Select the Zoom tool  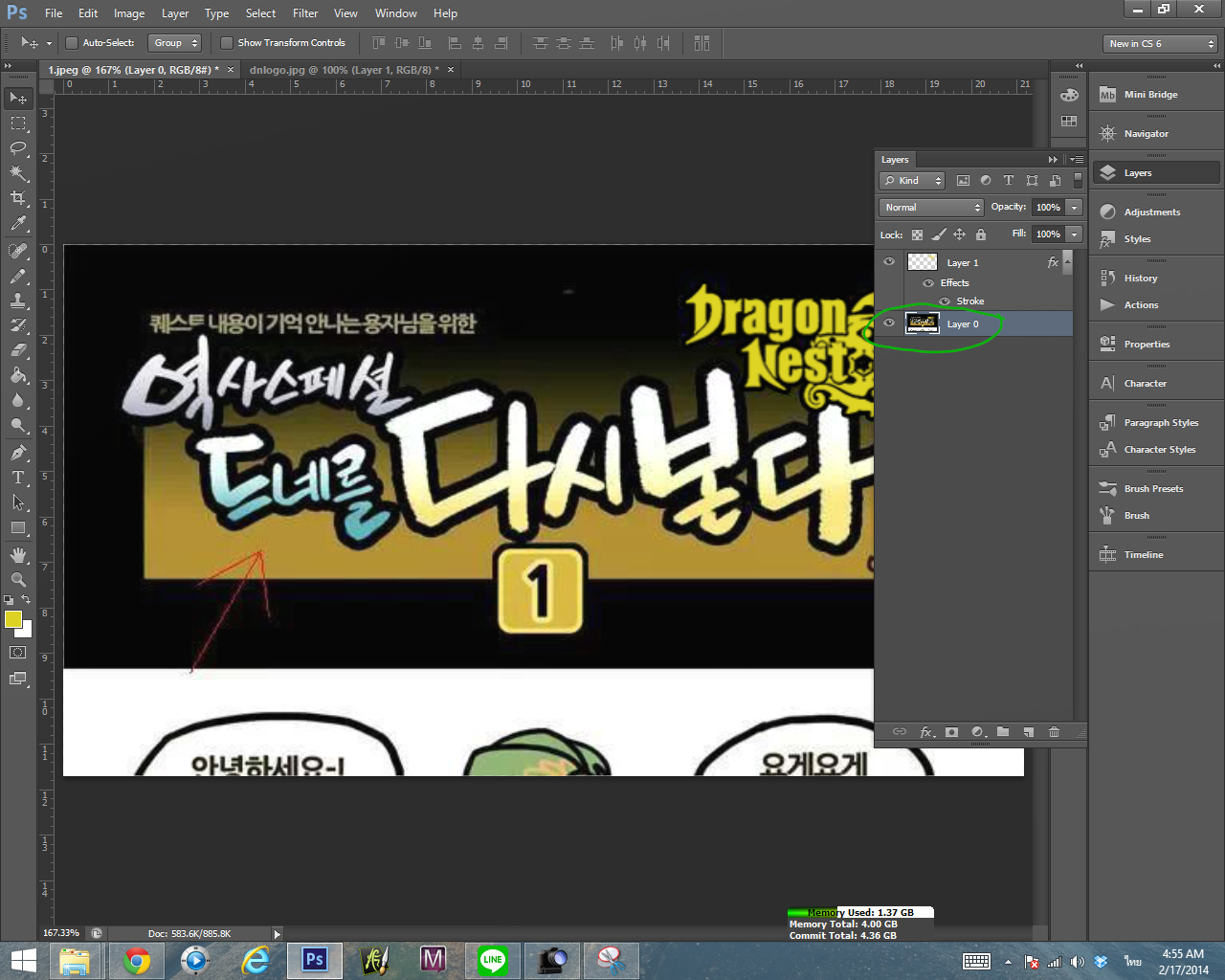point(18,580)
